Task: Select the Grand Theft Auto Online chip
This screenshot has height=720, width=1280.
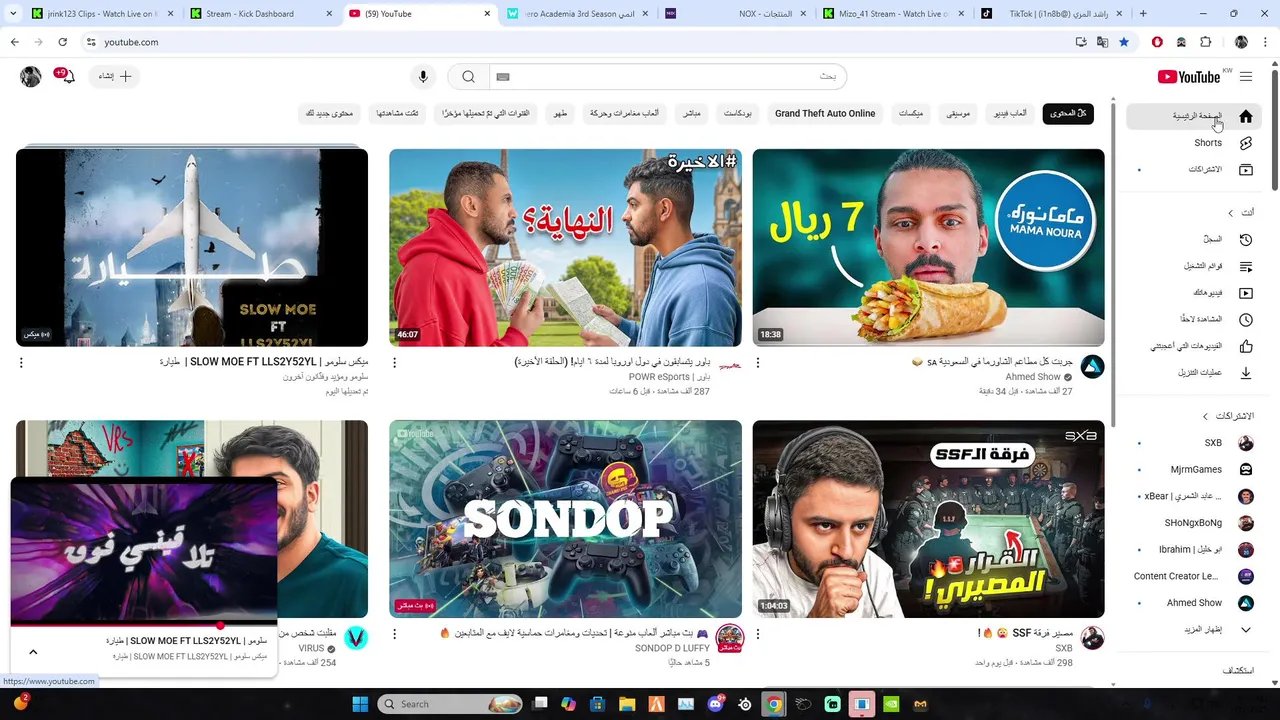Action: pos(825,114)
